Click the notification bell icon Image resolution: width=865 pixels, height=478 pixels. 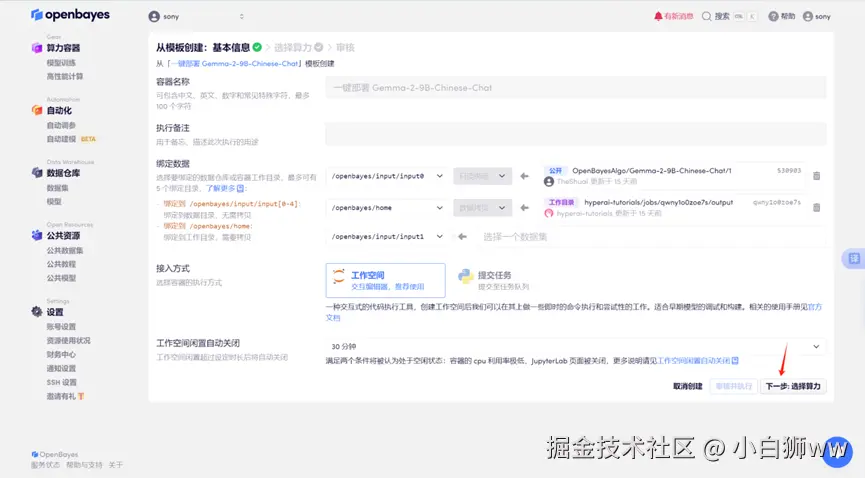pos(658,17)
